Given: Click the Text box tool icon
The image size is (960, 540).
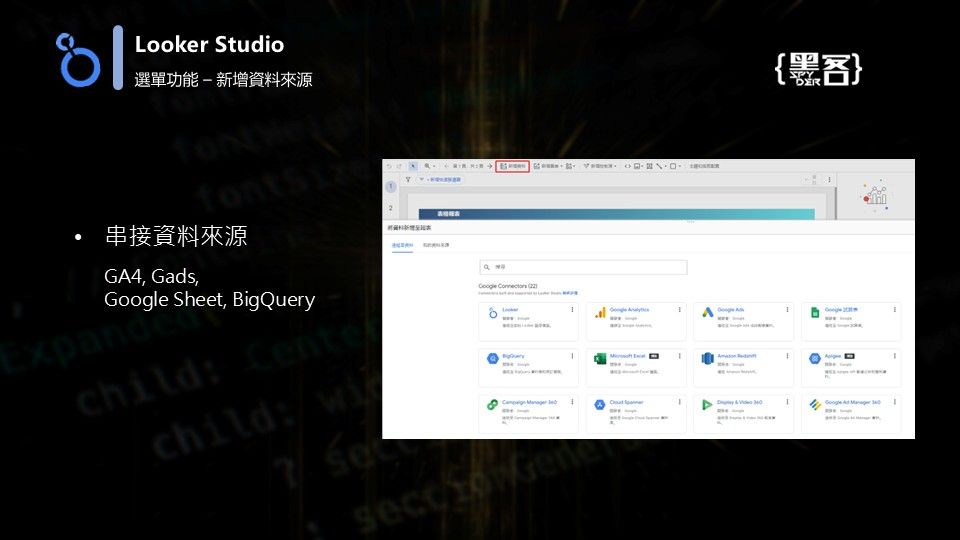Looking at the screenshot, I should point(650,166).
